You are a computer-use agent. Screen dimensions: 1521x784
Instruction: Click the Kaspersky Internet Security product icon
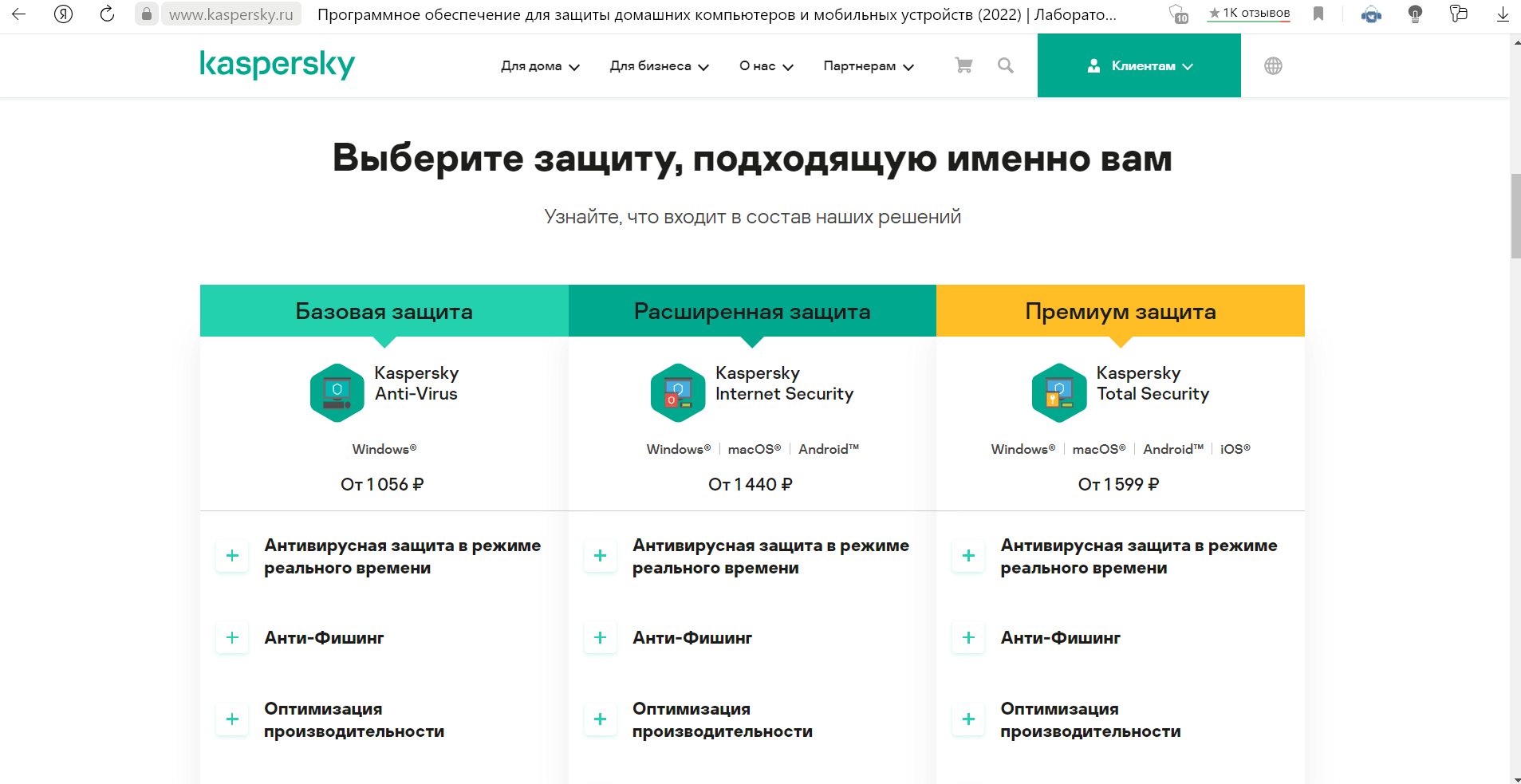click(x=678, y=392)
